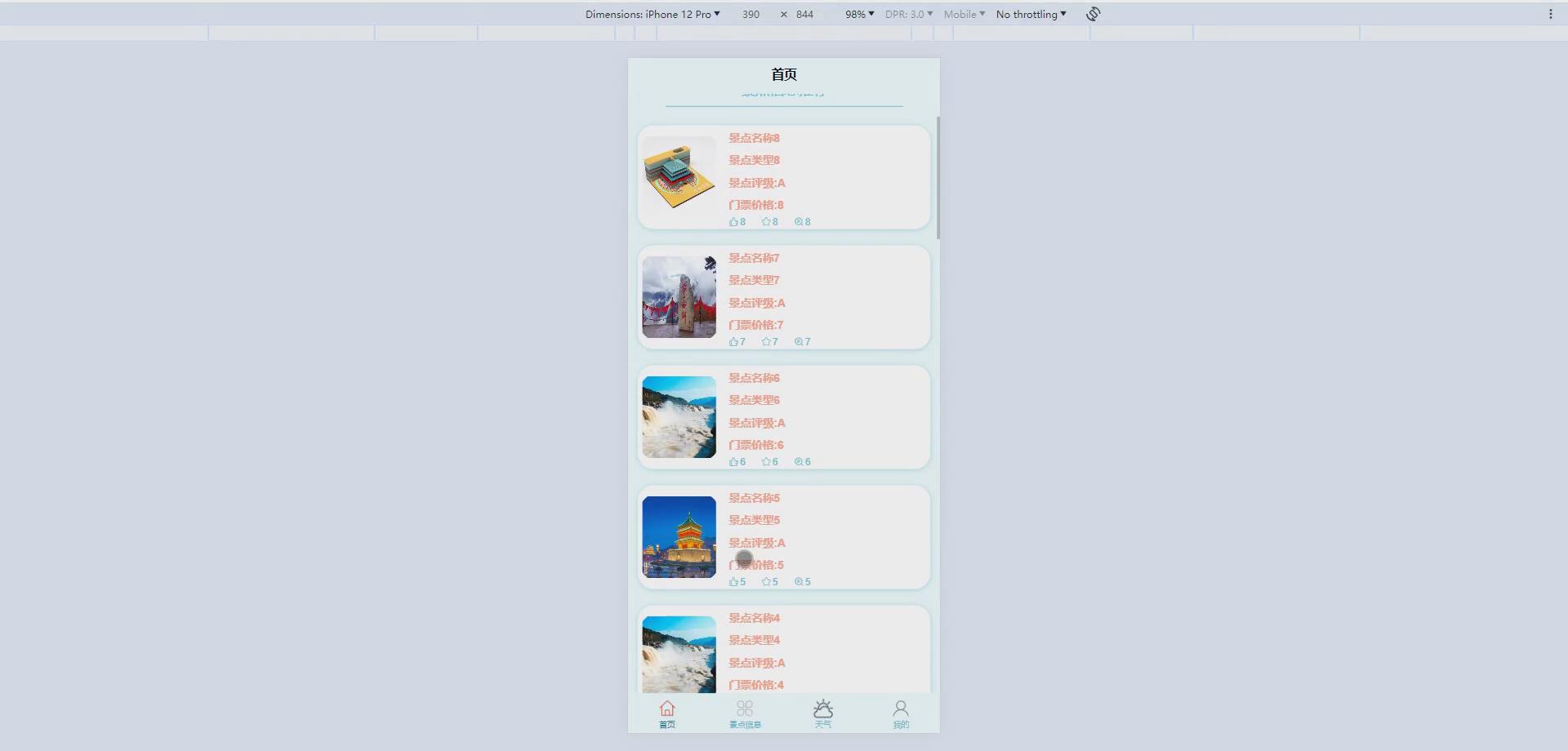
Task: Open 景点信息 via the clover icon
Action: [744, 709]
